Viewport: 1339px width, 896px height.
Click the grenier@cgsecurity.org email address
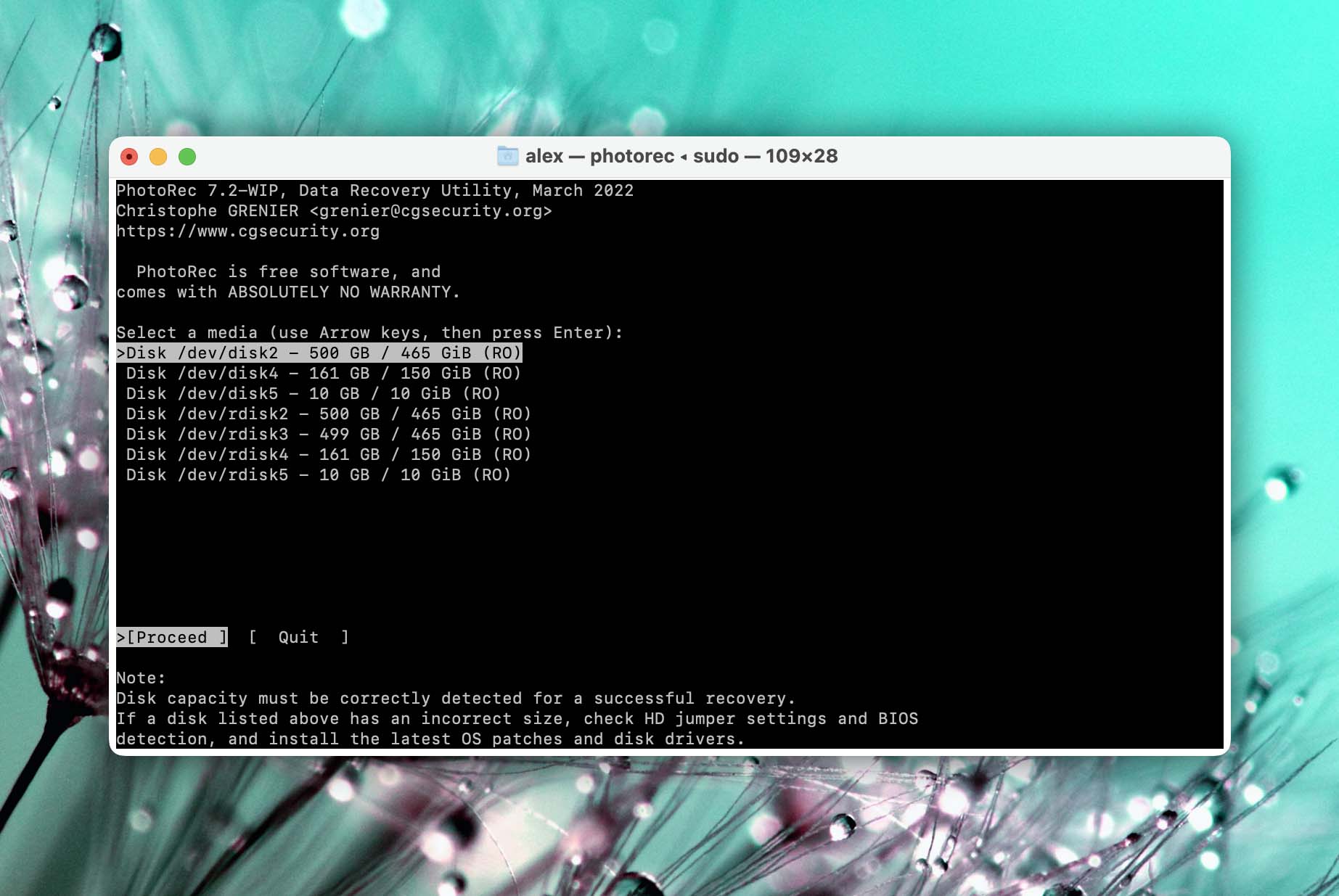[x=430, y=211]
